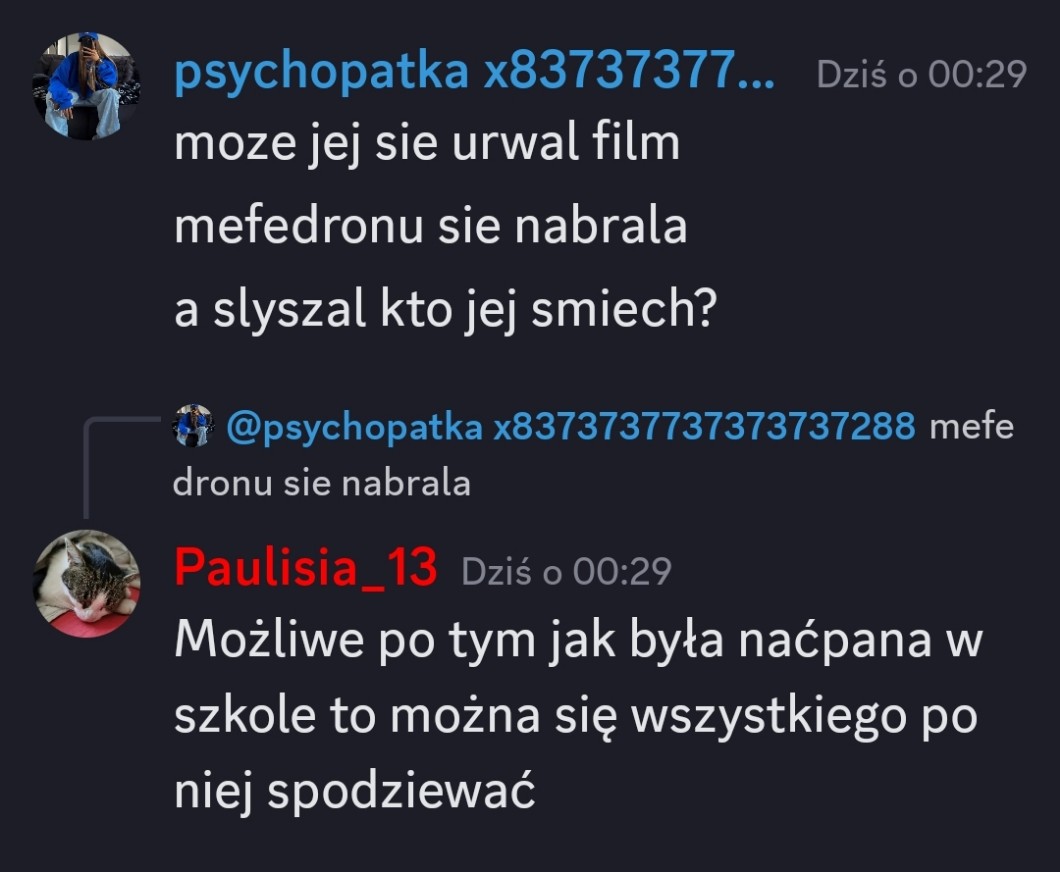The height and width of the screenshot is (872, 1060).
Task: Select message 'mefedronu sie nabrala'
Action: tap(431, 226)
